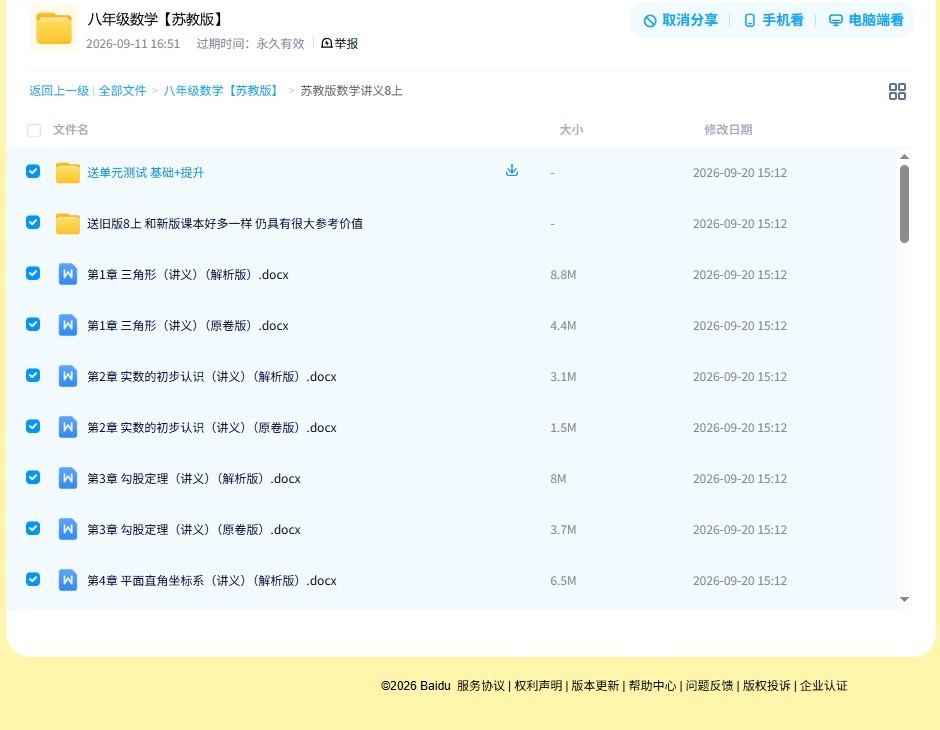This screenshot has width=940, height=730.
Task: Sort by the 文件名 column header
Action: (x=70, y=129)
